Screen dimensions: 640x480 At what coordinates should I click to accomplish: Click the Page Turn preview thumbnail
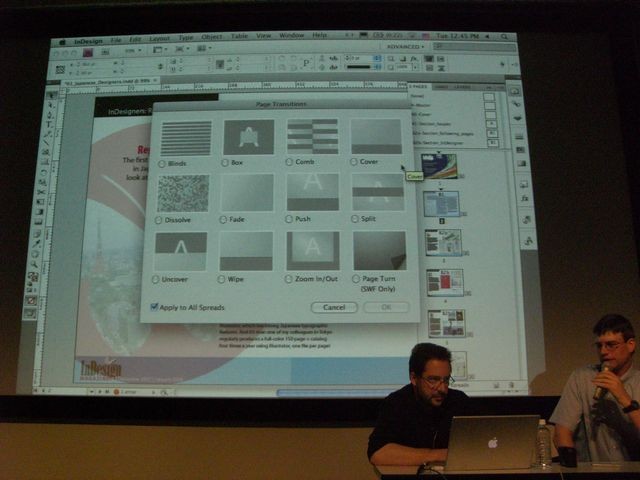tap(380, 251)
